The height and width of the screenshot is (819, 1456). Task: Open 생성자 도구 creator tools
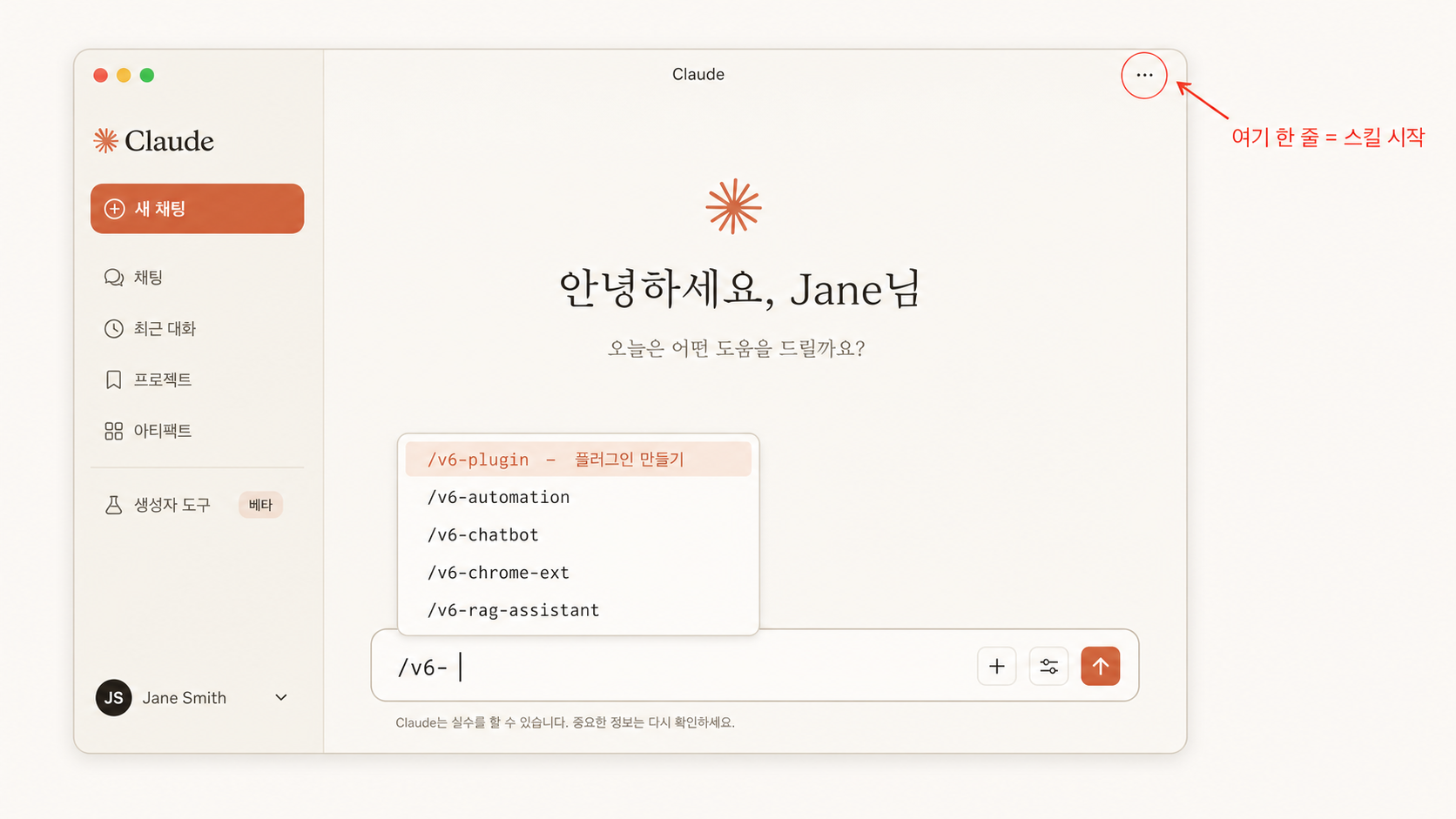pos(172,505)
